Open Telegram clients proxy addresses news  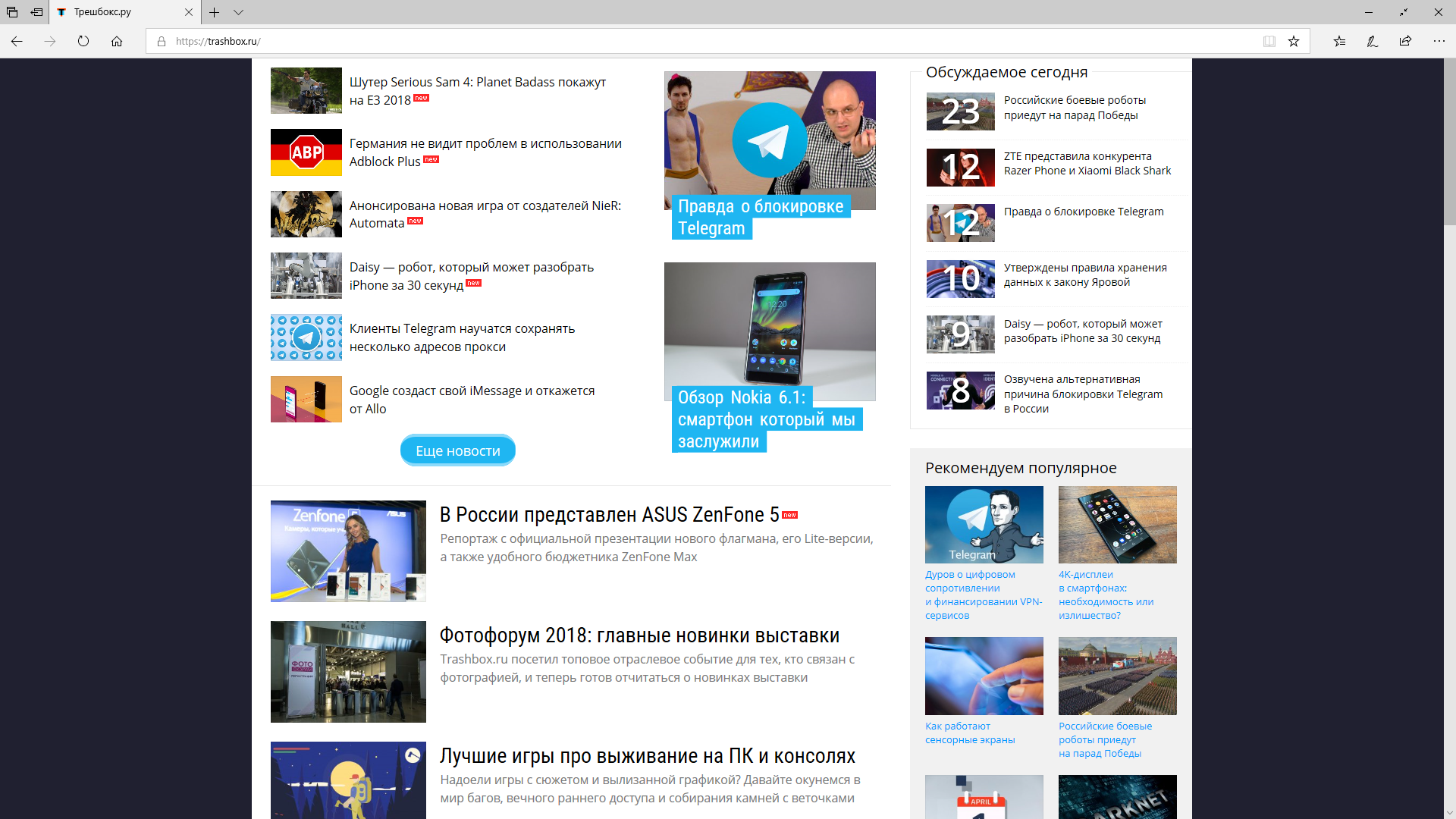(x=463, y=337)
